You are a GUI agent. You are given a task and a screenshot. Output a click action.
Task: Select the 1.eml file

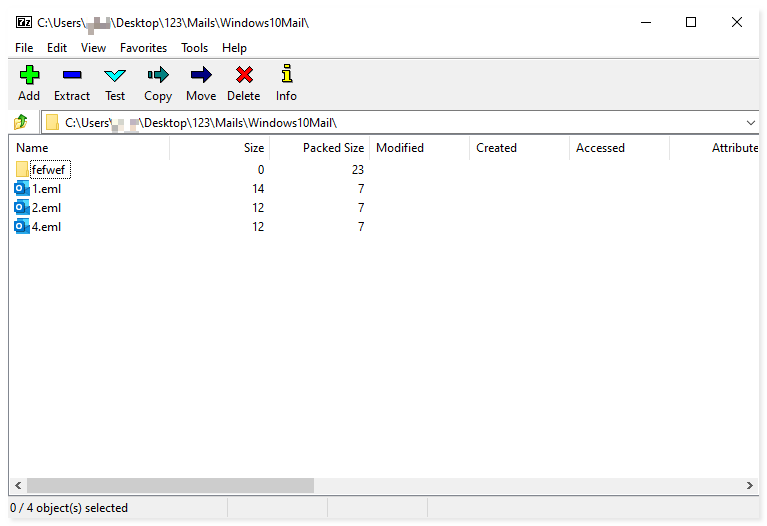(46, 189)
